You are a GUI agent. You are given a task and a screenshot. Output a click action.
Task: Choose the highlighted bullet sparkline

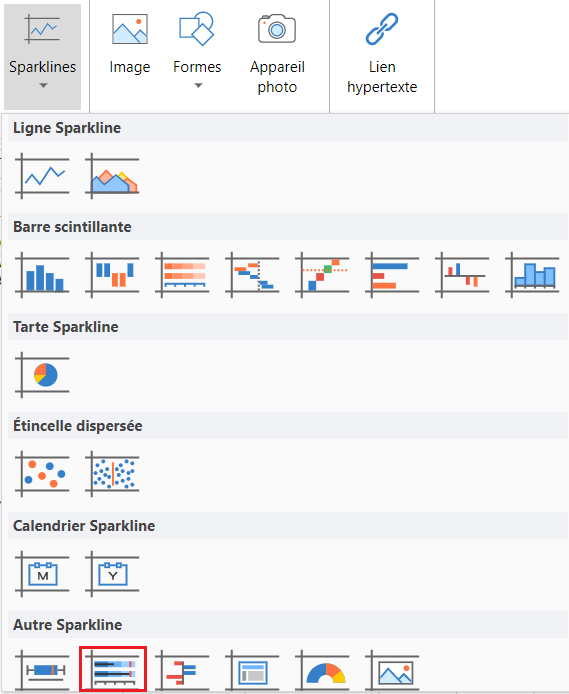(x=113, y=669)
